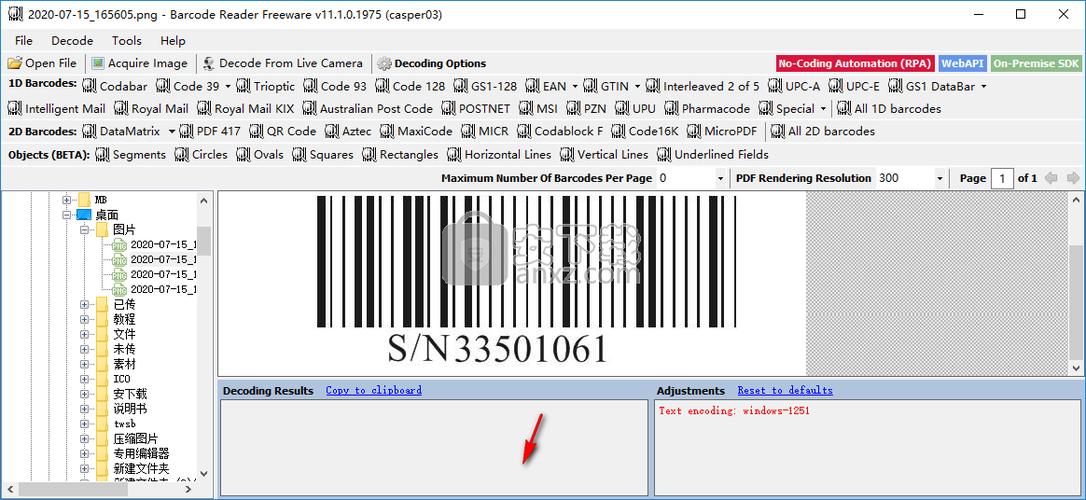1086x500 pixels.
Task: Open the DataMatrix dropdown arrow
Action: (171, 131)
